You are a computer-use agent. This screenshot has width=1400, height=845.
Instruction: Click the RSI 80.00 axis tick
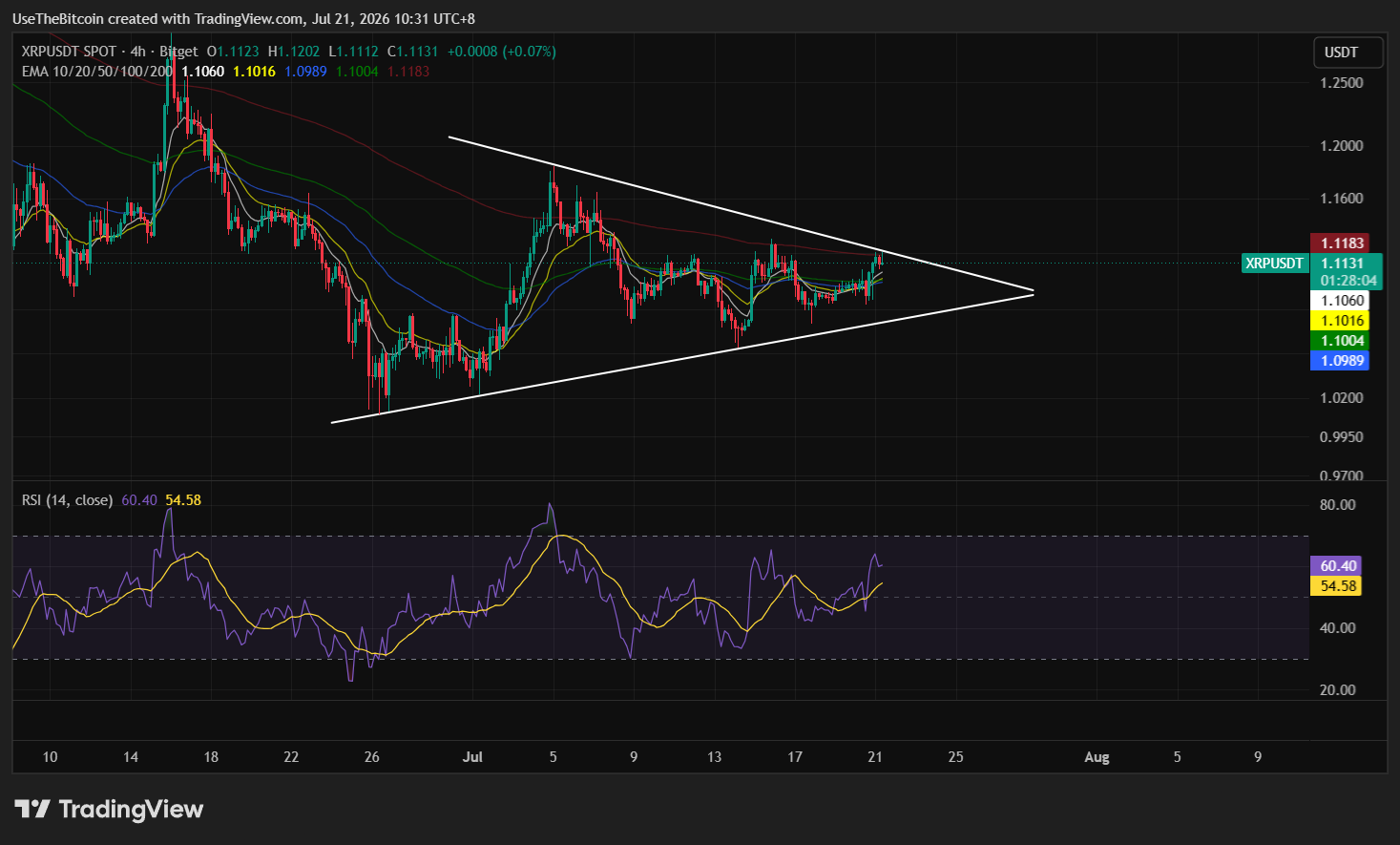(x=1337, y=505)
